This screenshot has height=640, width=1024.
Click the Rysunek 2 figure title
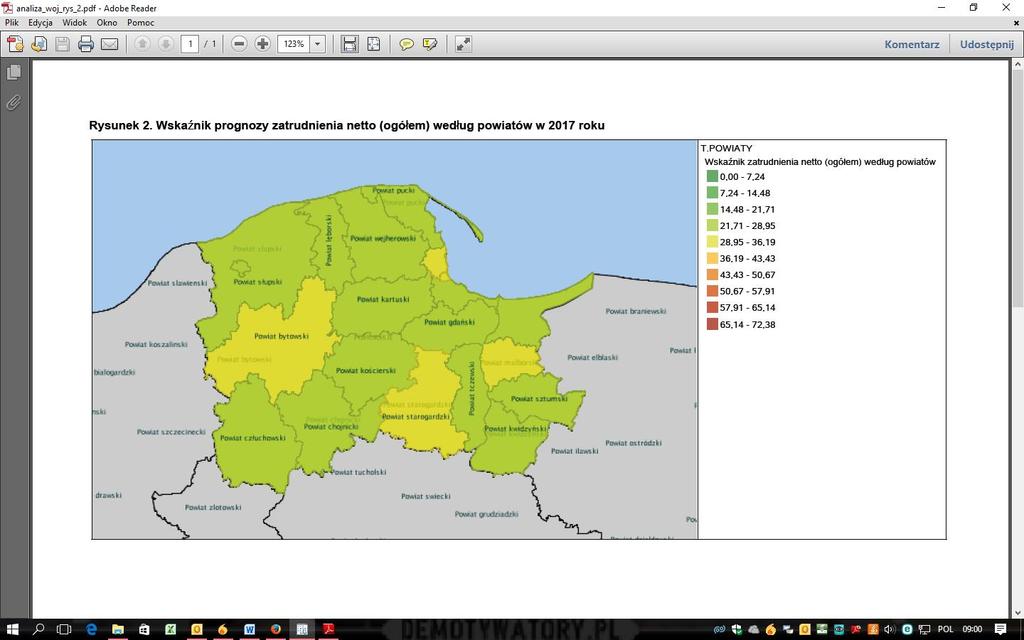pyautogui.click(x=347, y=125)
